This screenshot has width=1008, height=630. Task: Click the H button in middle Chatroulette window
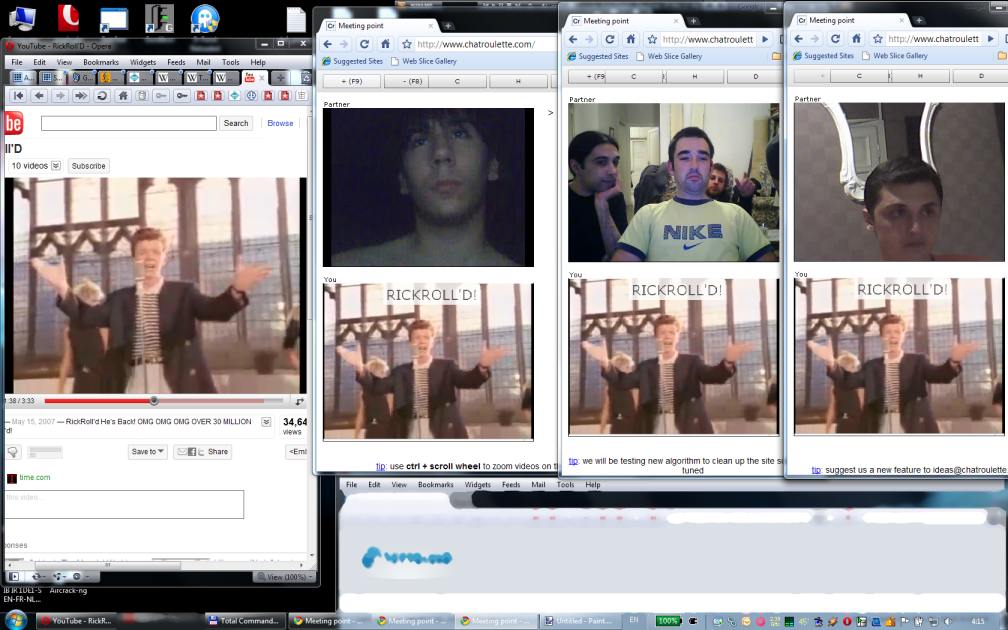(694, 76)
